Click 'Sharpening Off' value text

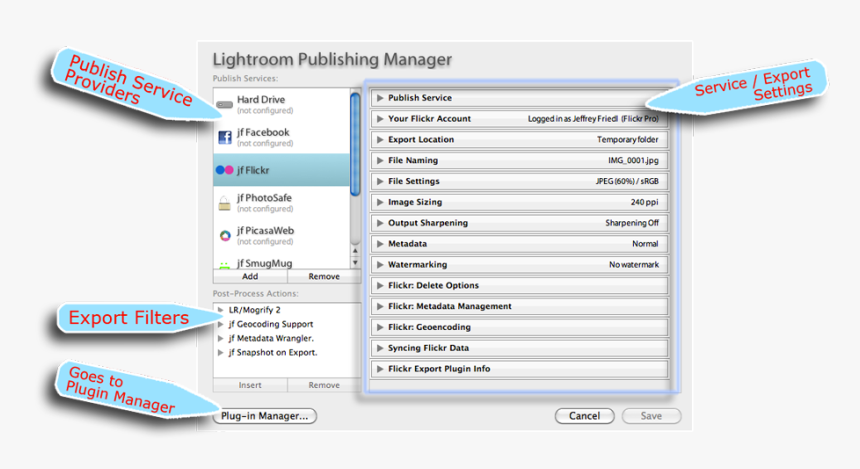(632, 223)
